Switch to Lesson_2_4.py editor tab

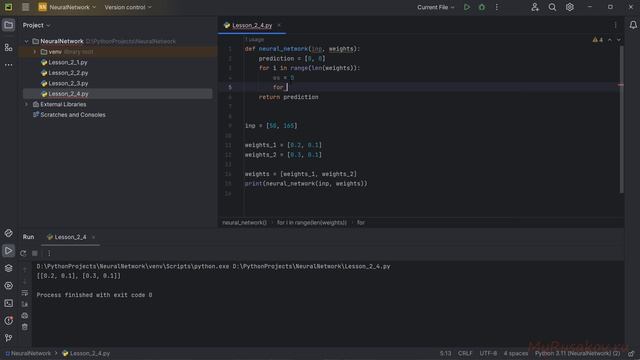[252, 25]
